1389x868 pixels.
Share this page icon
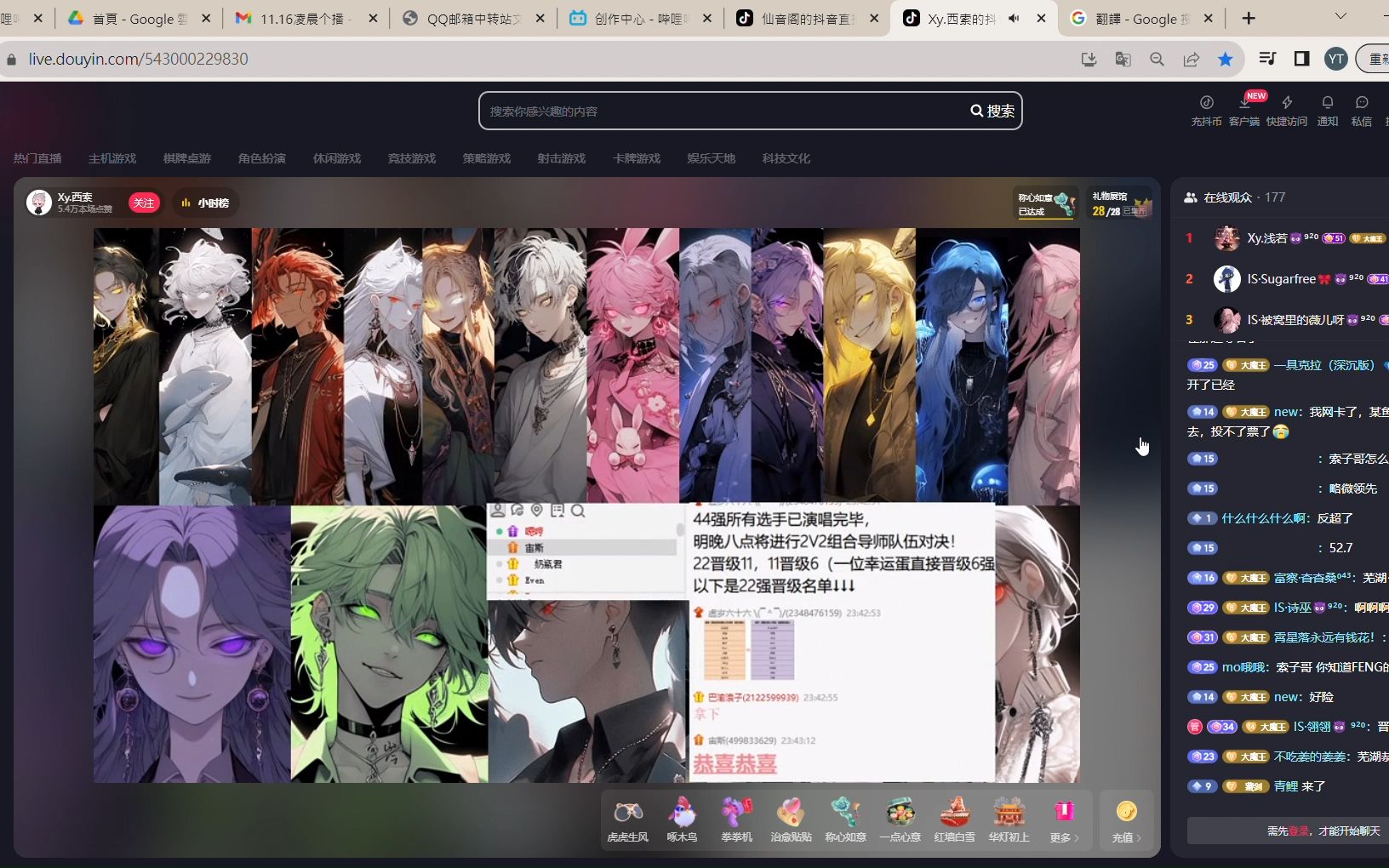pyautogui.click(x=1191, y=59)
